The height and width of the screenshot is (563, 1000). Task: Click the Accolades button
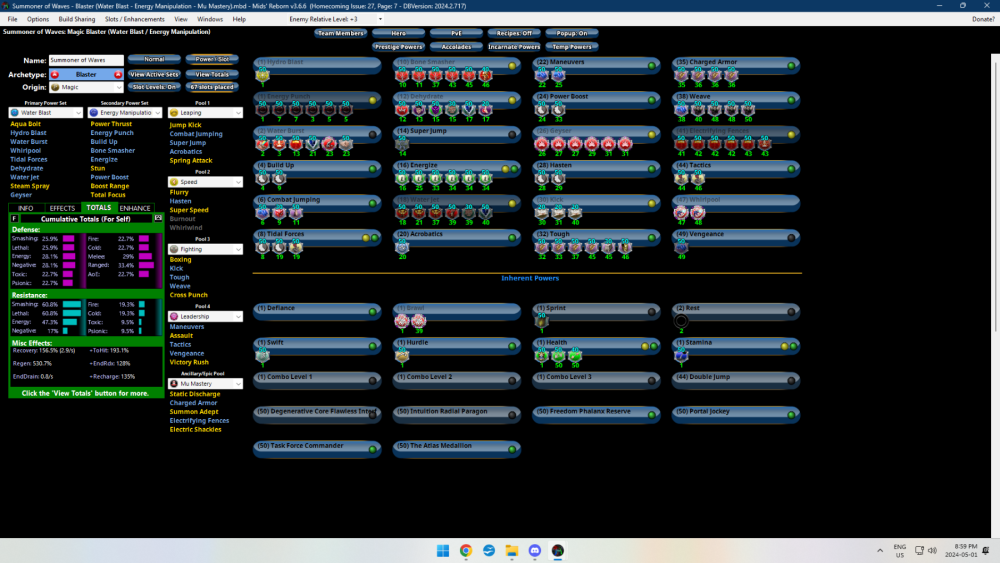pos(456,47)
